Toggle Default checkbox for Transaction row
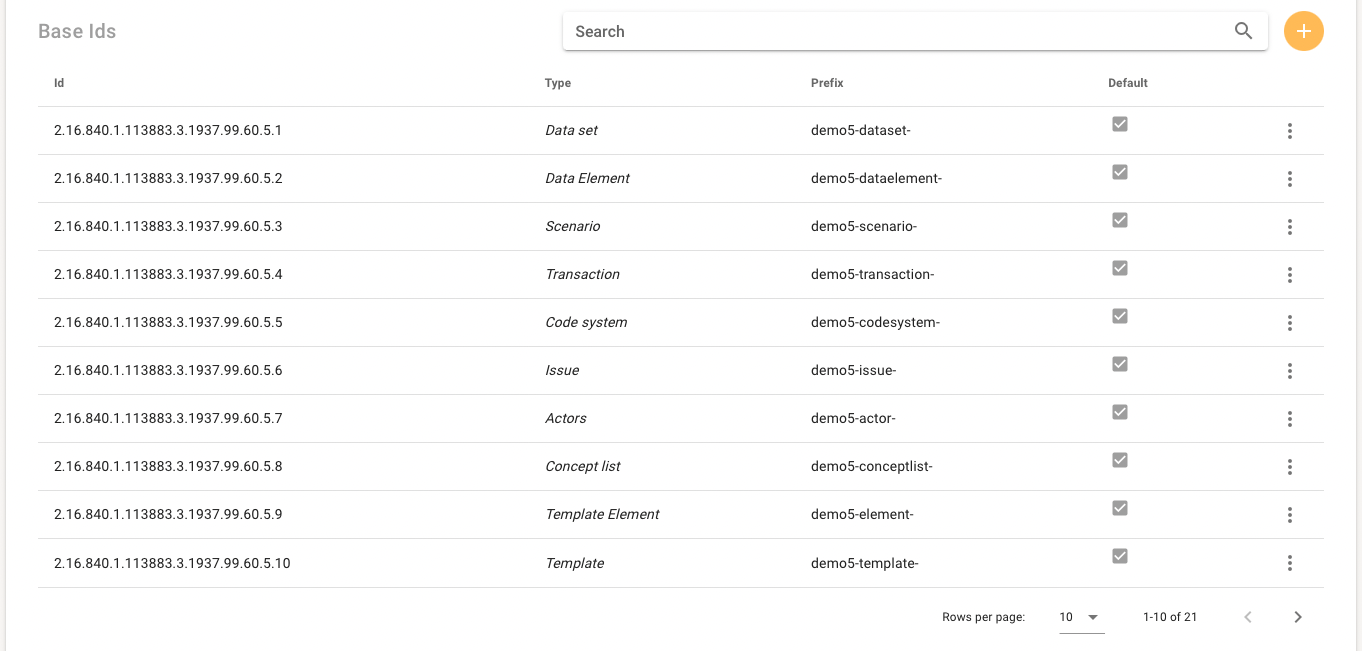This screenshot has height=651, width=1362. (x=1120, y=268)
